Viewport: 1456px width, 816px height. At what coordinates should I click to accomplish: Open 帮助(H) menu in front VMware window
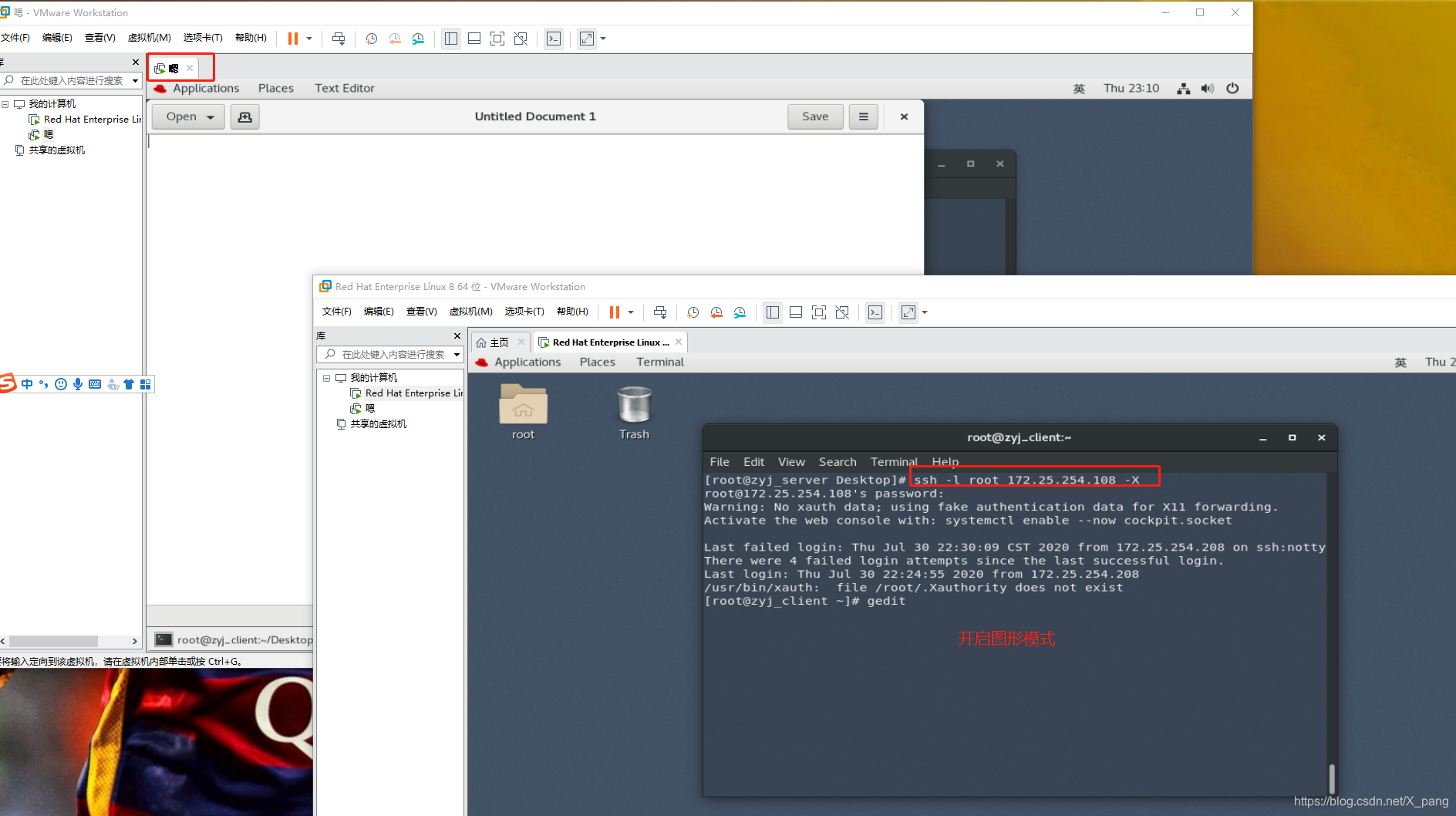click(572, 312)
